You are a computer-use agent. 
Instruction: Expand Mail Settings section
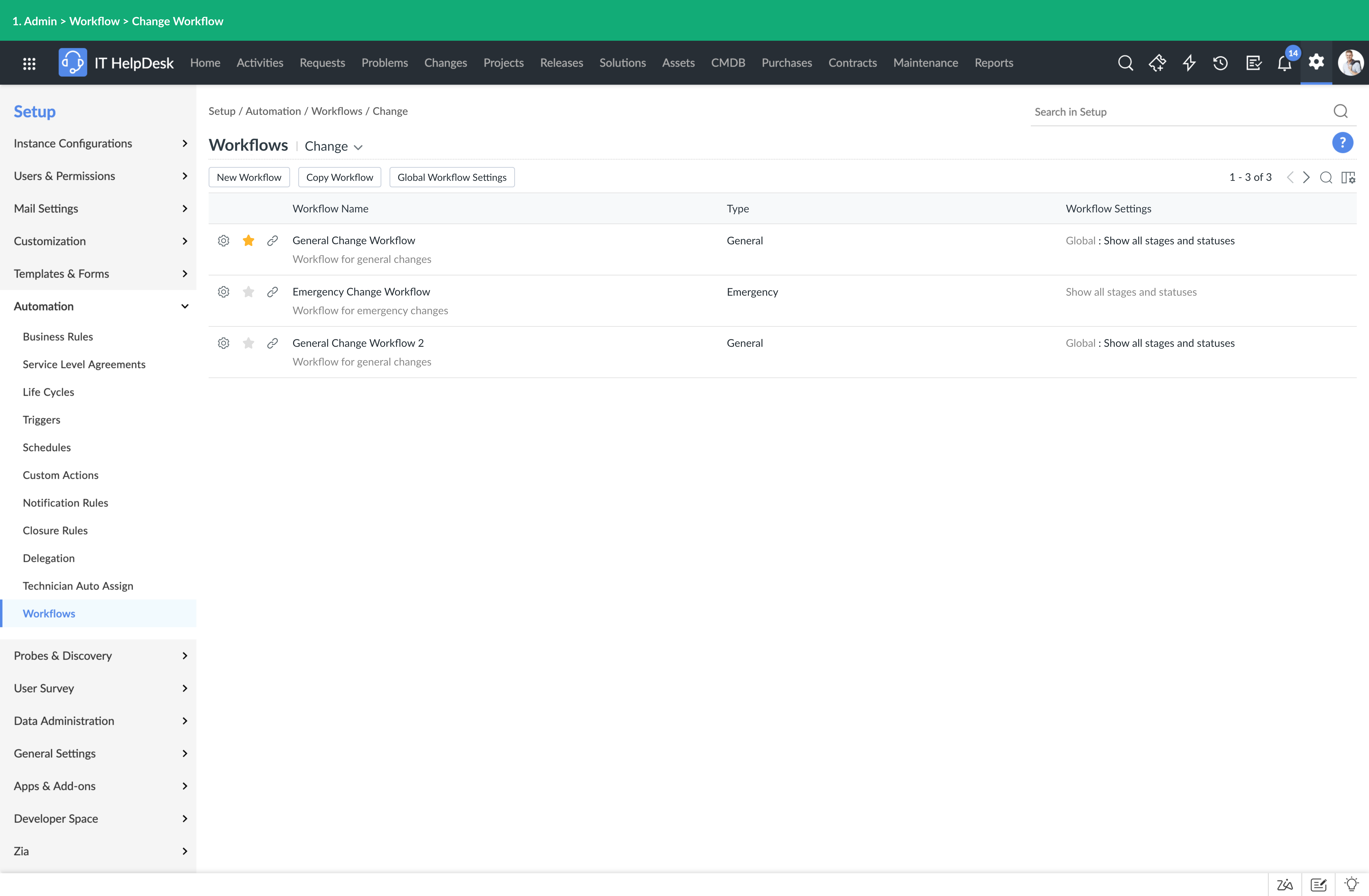tap(98, 209)
